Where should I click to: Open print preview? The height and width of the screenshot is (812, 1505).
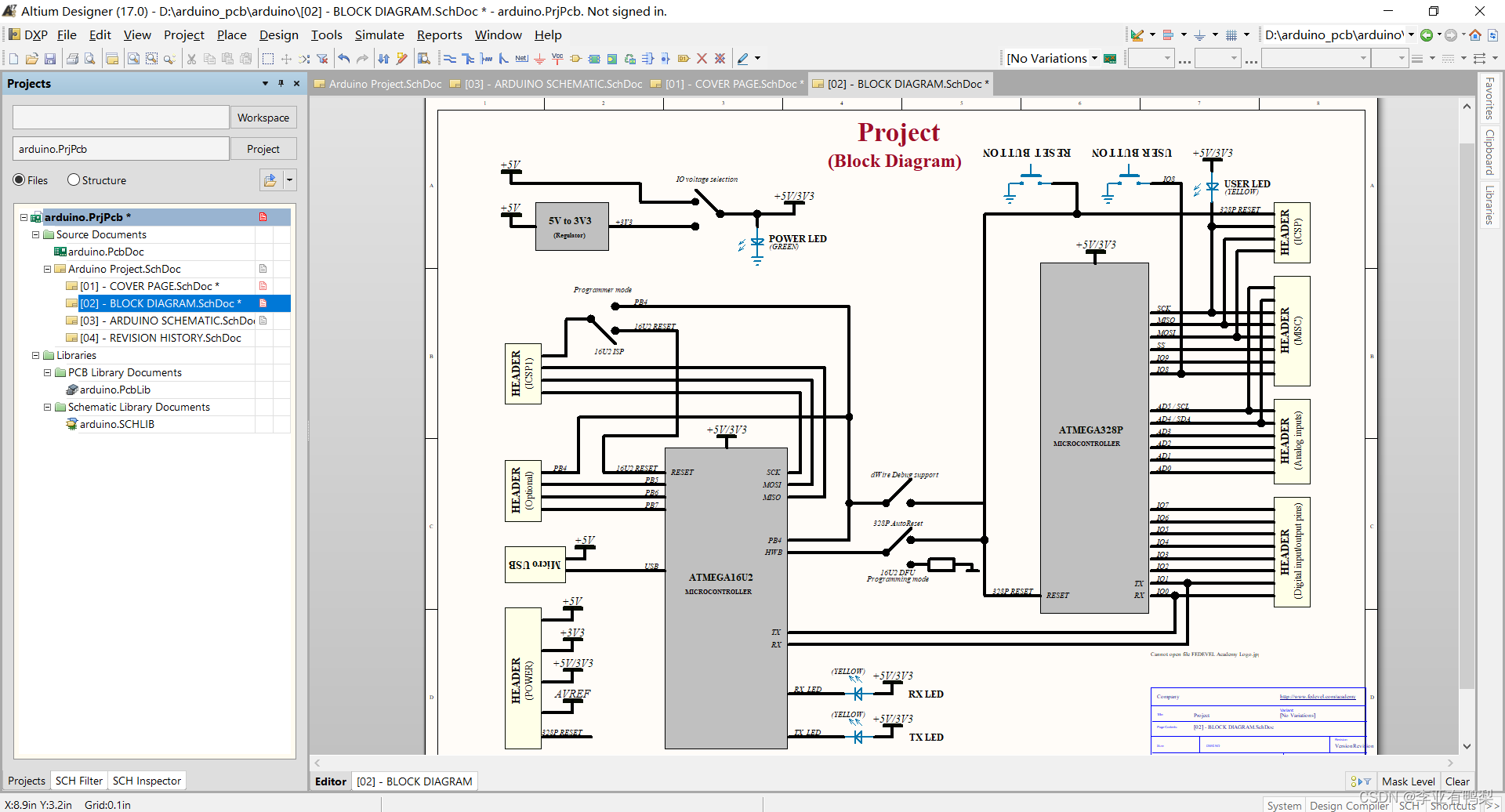[90, 59]
